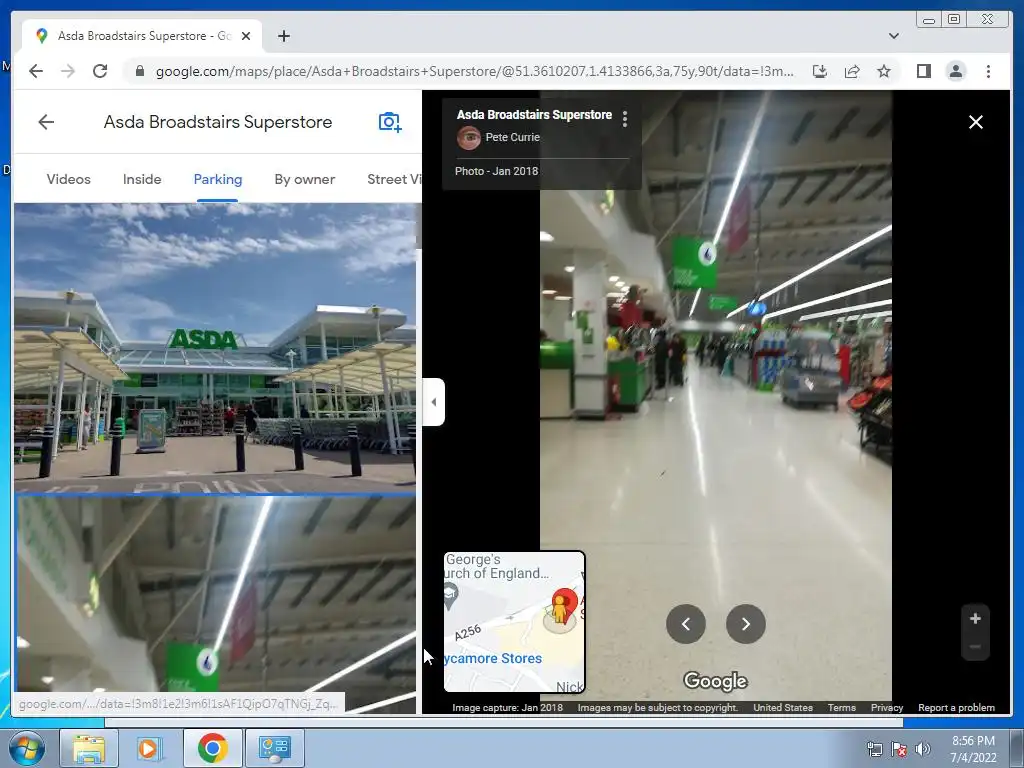Open the Windows Start menu
The height and width of the screenshot is (768, 1024).
point(26,748)
